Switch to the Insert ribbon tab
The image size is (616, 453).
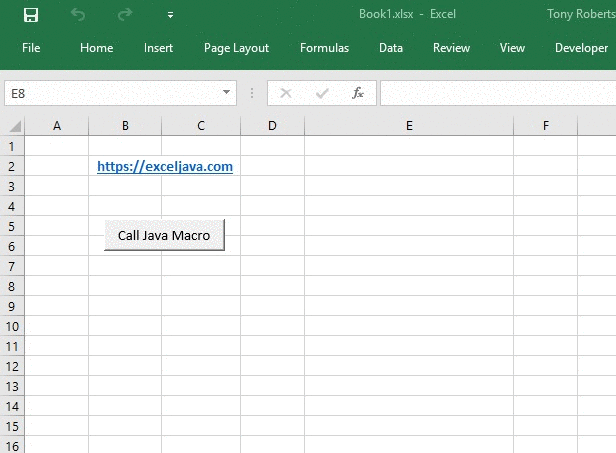pyautogui.click(x=158, y=48)
